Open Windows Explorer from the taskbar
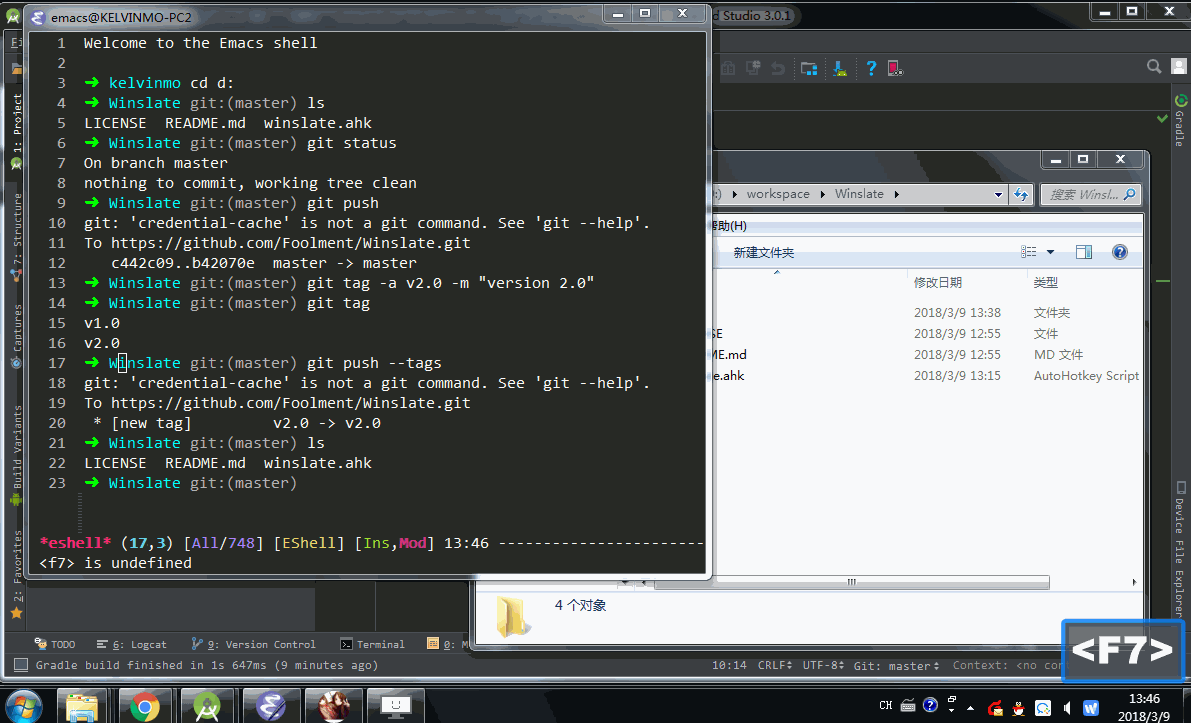 pos(82,706)
